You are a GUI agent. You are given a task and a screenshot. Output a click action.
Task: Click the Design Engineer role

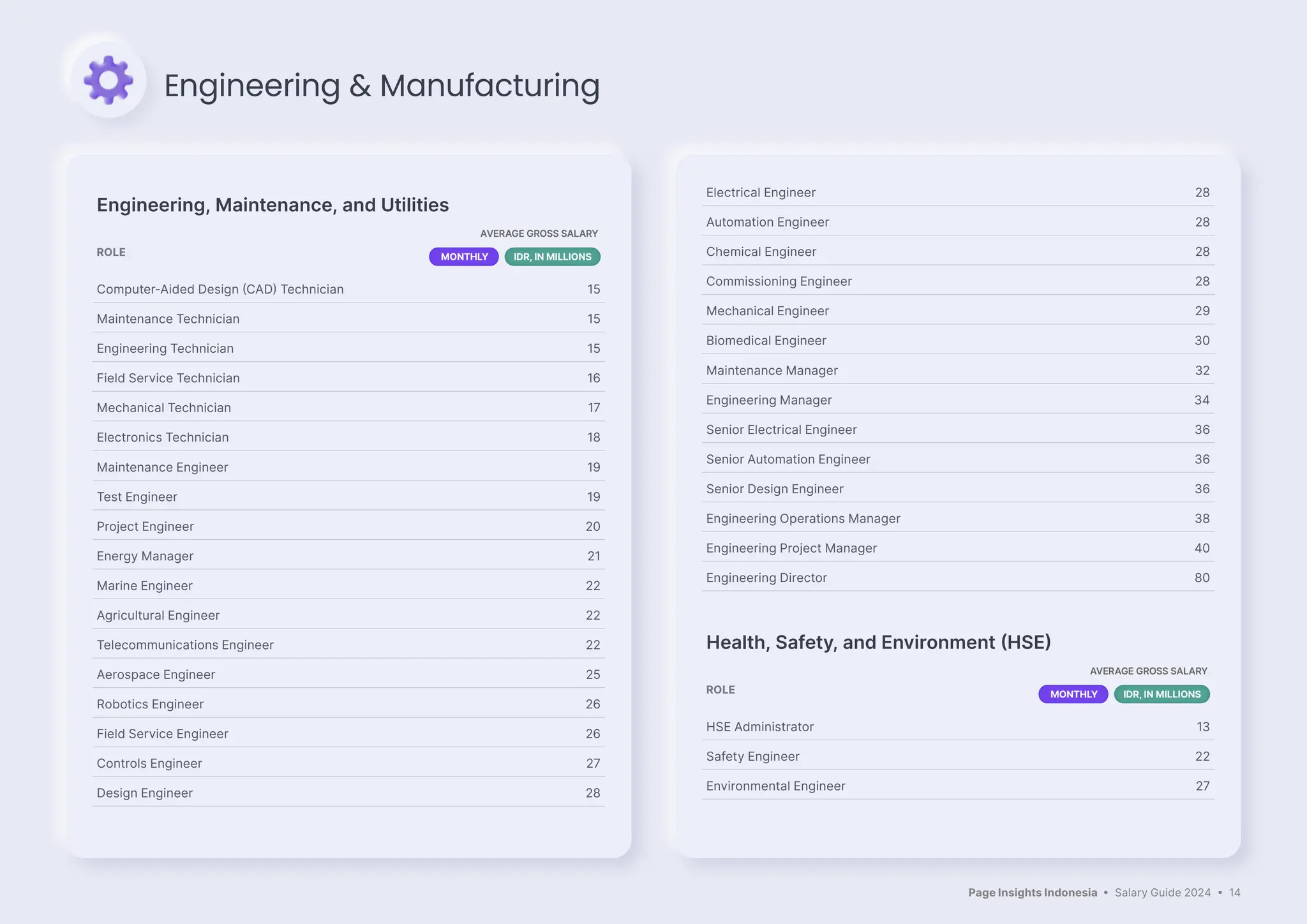coord(145,793)
